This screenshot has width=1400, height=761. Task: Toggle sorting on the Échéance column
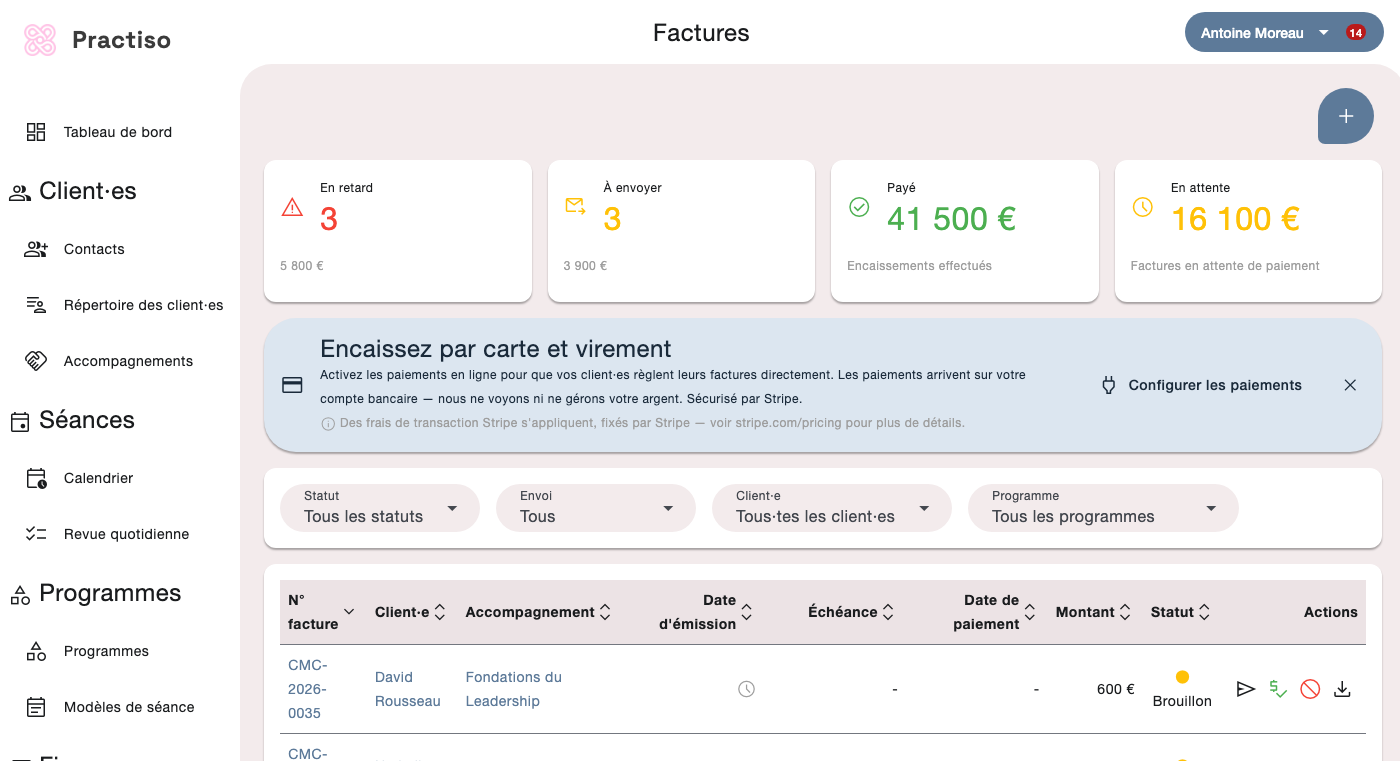pos(851,611)
